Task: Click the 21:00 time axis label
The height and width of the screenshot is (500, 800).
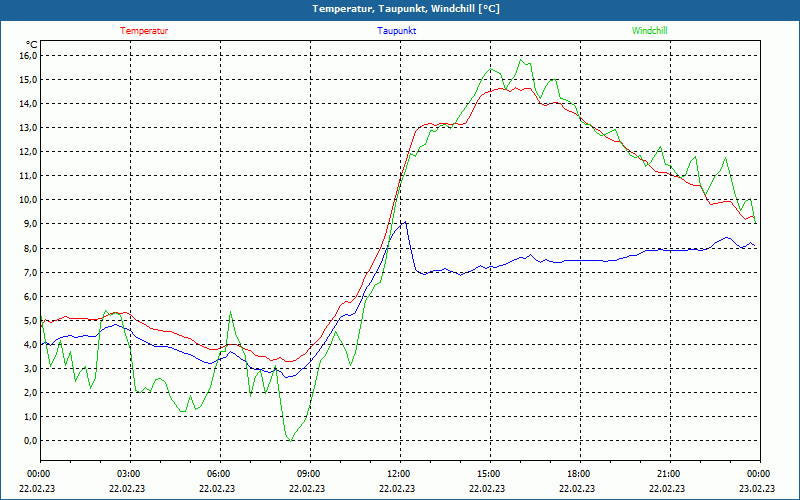Action: [x=670, y=474]
